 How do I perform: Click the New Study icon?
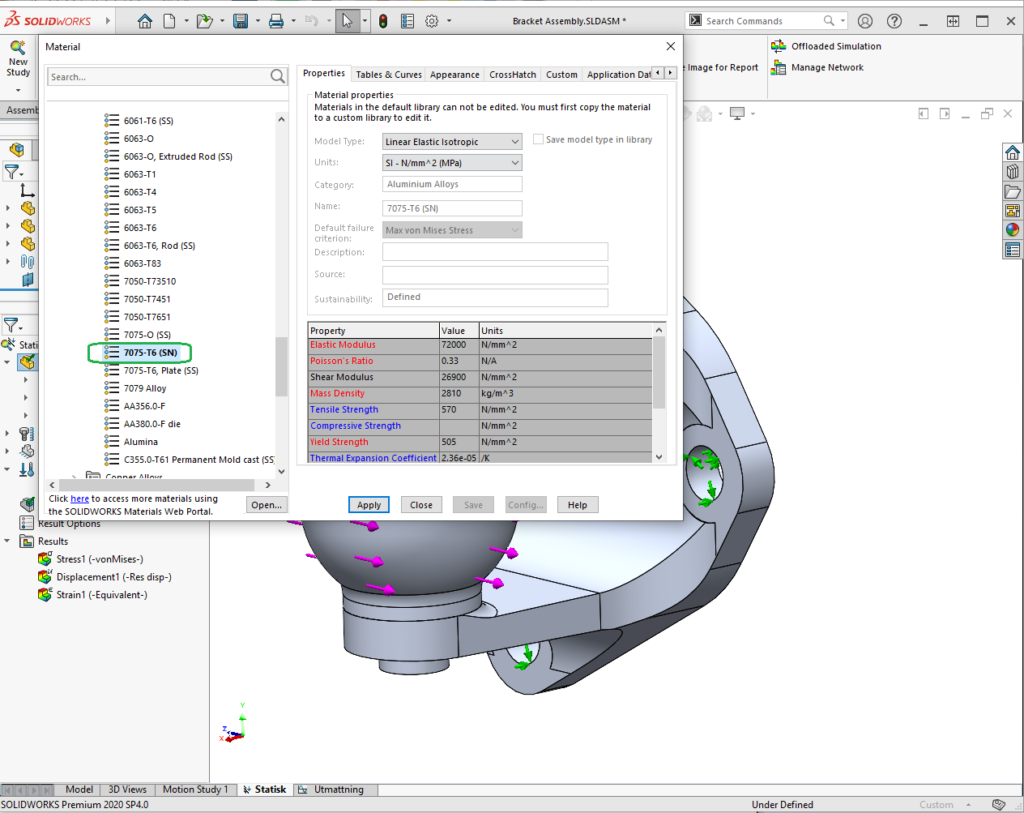(x=18, y=47)
